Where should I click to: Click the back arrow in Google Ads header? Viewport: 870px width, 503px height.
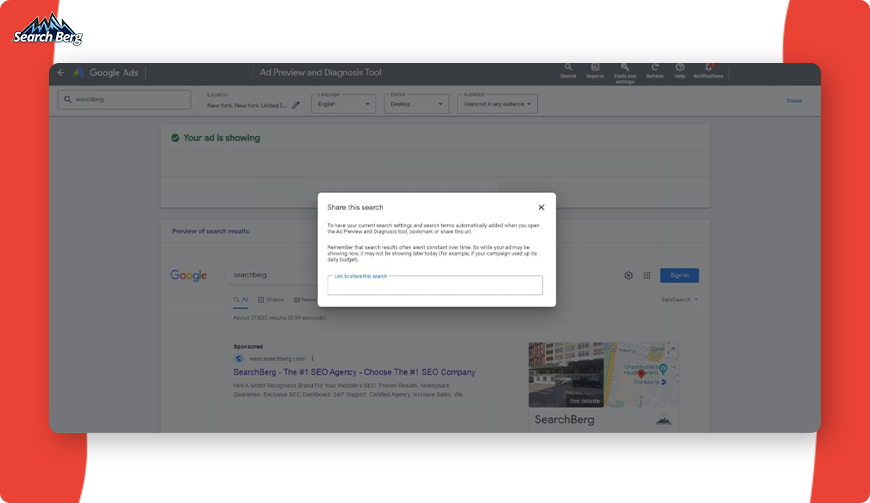click(60, 73)
